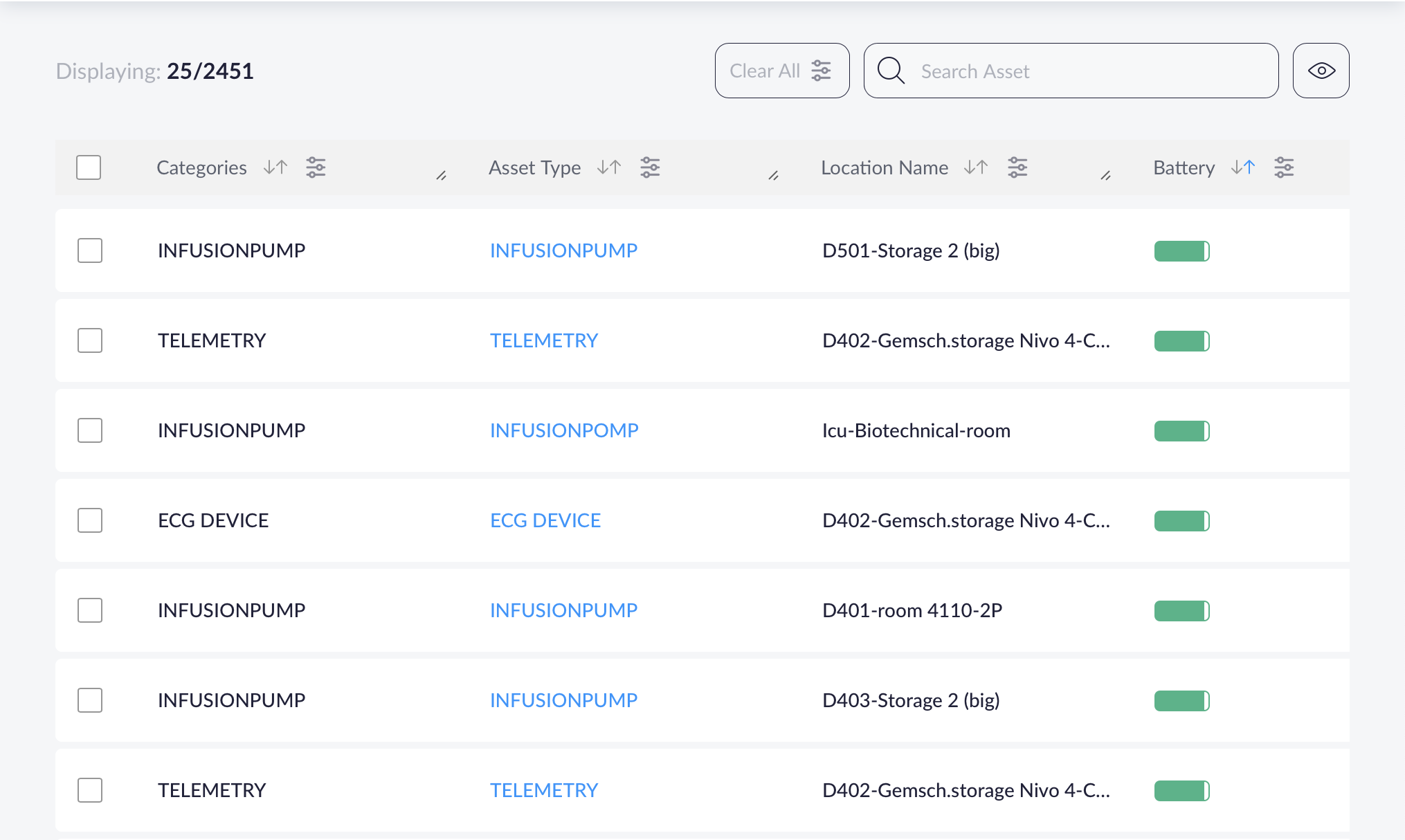
Task: Click the 'D403-Storage 2 (big)' location cell
Action: pos(911,700)
